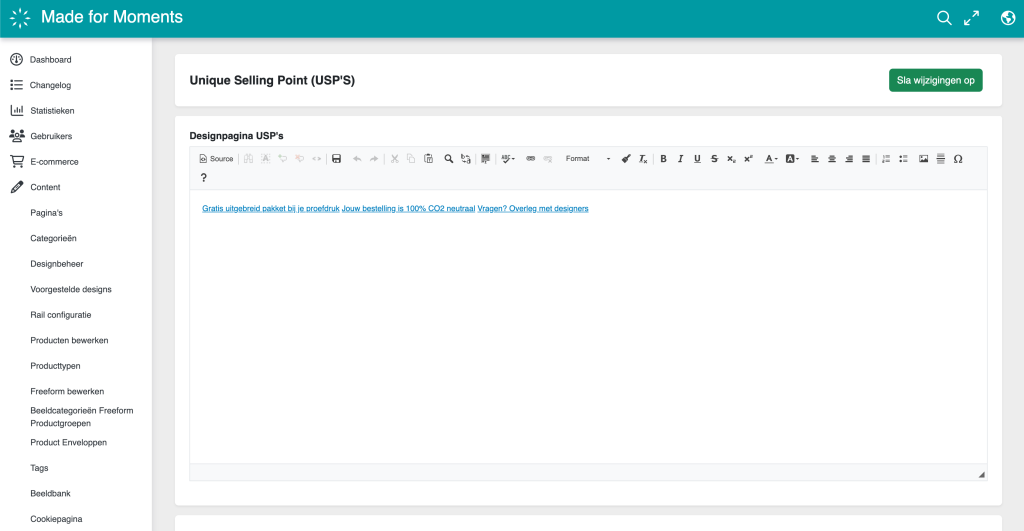Open the Format dropdown
1024x531 pixels.
[x=587, y=159]
